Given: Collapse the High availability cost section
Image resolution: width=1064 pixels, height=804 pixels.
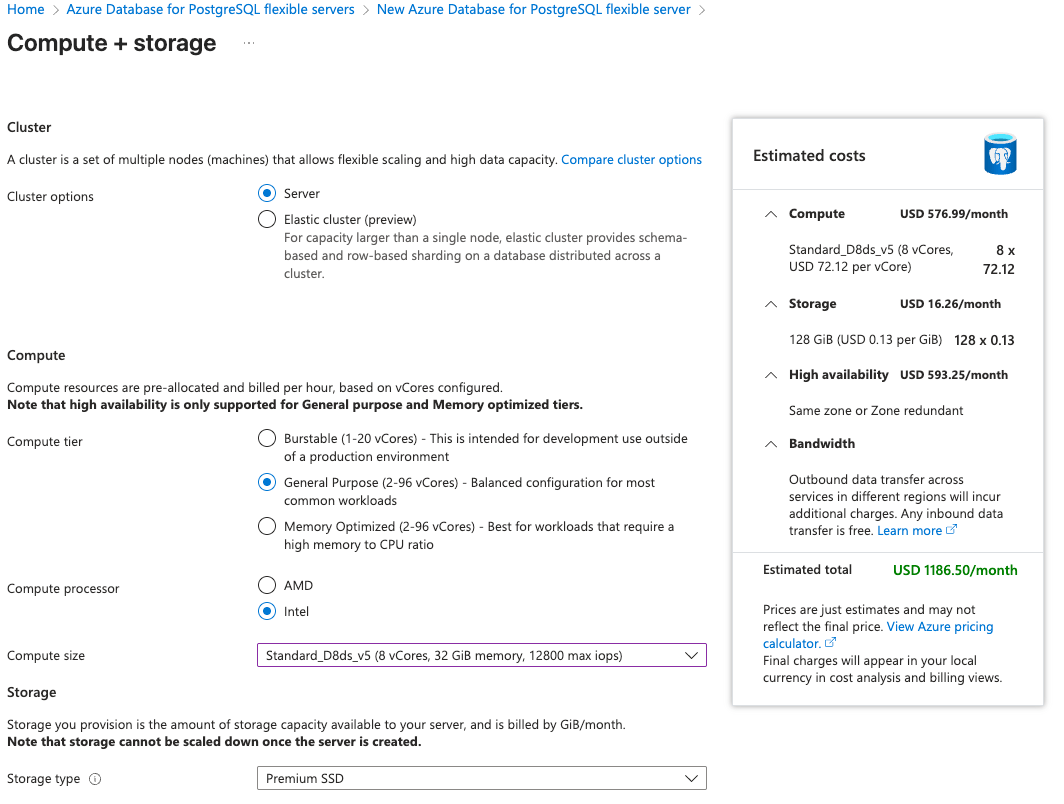Looking at the screenshot, I should pyautogui.click(x=770, y=375).
